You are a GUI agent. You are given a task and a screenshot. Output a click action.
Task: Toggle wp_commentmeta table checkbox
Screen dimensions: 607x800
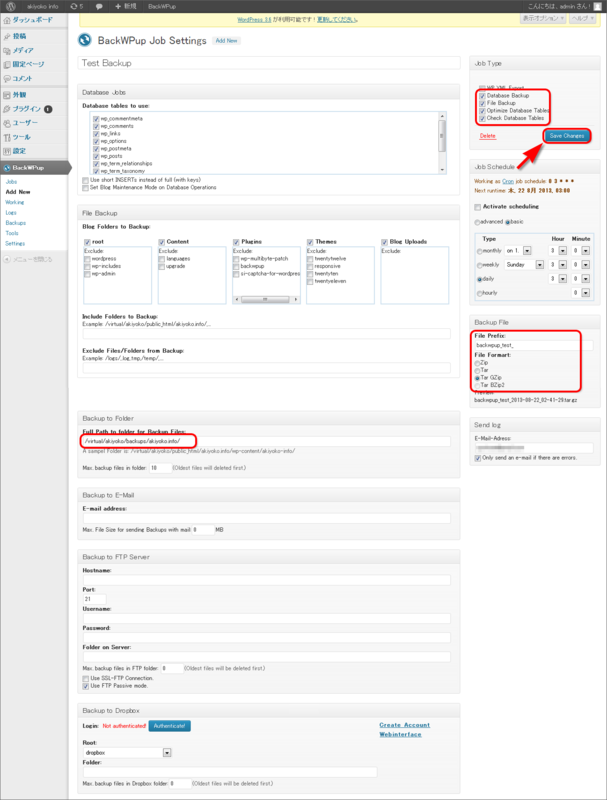pyautogui.click(x=96, y=119)
